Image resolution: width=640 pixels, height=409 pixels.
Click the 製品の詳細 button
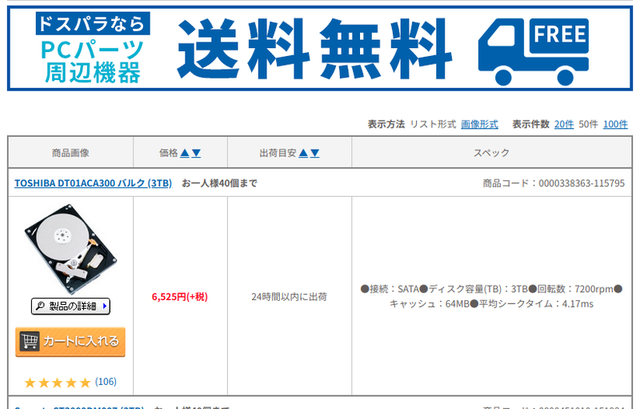pos(71,306)
